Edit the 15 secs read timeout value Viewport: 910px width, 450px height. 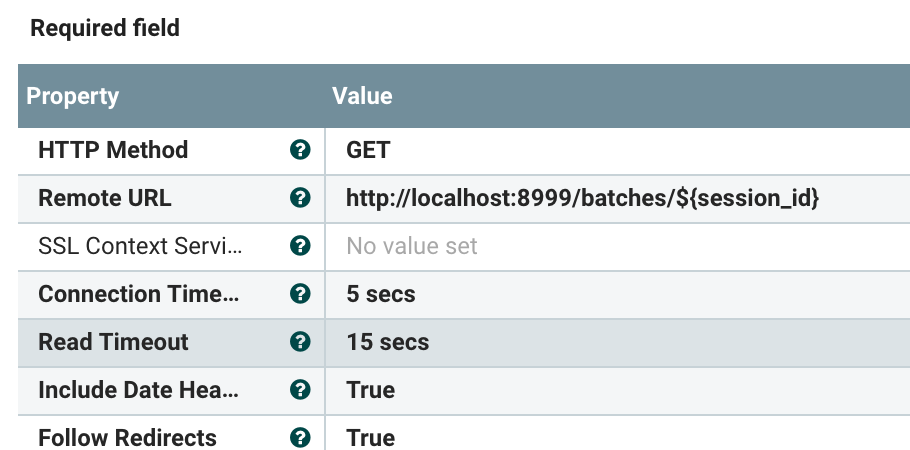388,342
